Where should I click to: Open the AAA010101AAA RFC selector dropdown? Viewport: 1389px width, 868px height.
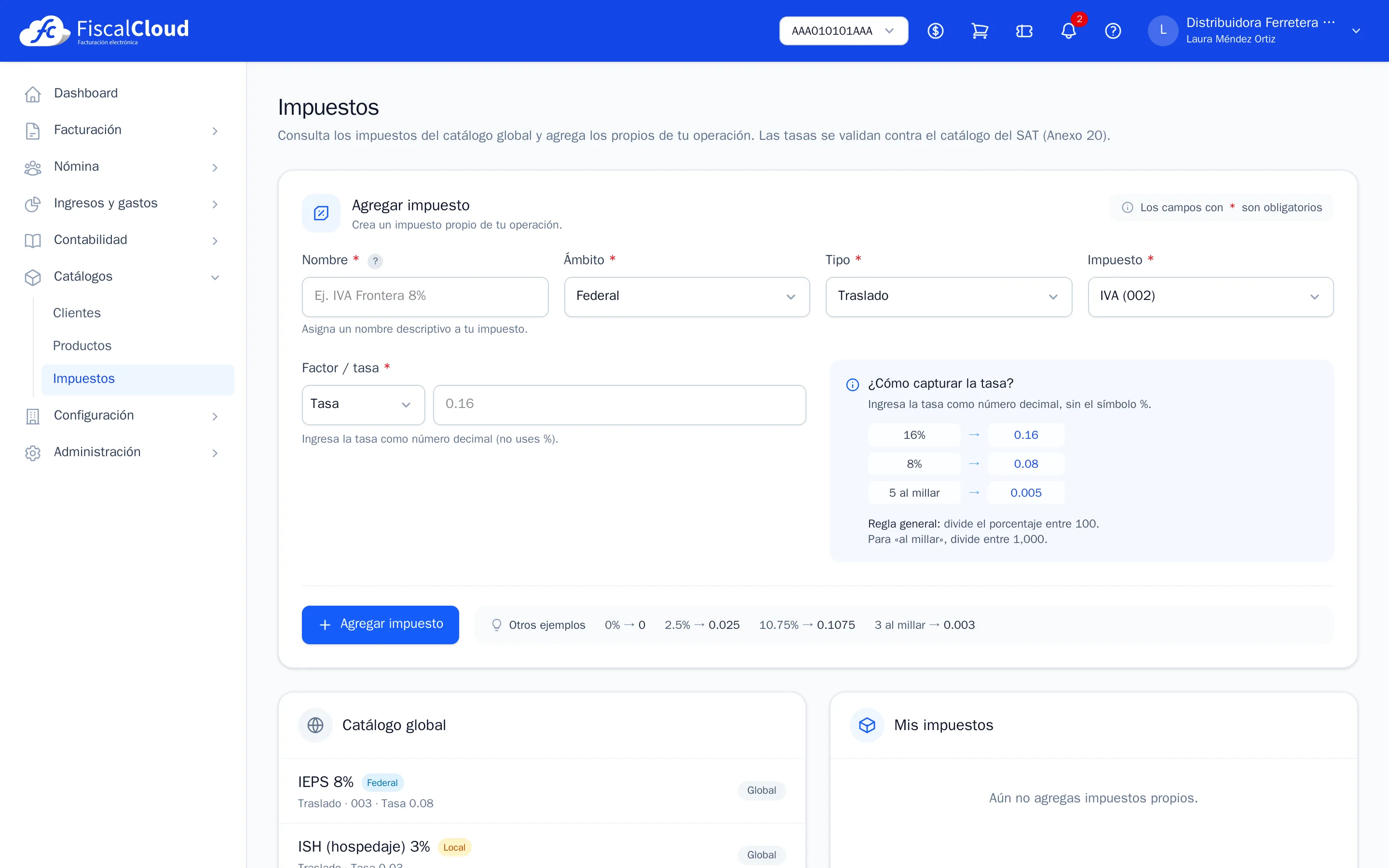click(843, 31)
